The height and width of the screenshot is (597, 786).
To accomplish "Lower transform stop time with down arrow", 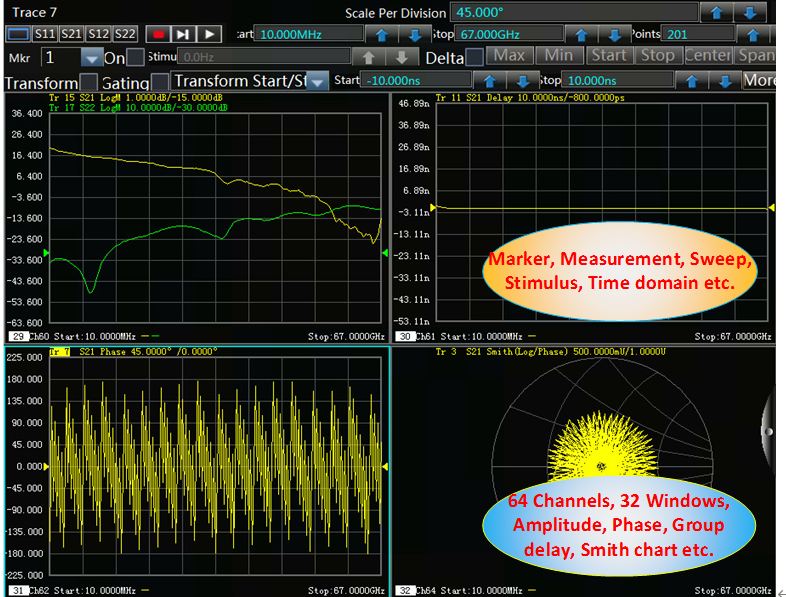I will [x=727, y=81].
